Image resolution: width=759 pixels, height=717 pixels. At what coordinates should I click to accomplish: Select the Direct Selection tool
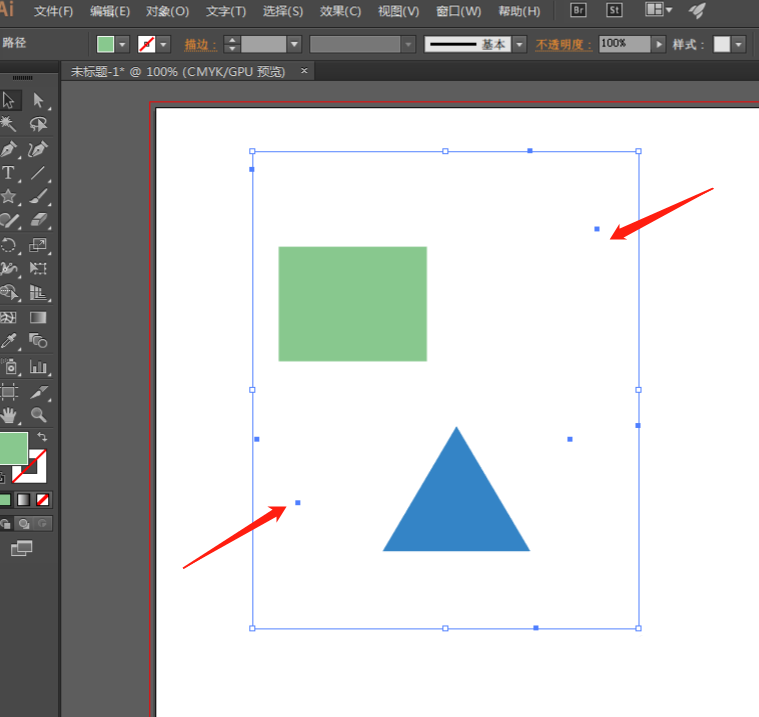pyautogui.click(x=38, y=100)
